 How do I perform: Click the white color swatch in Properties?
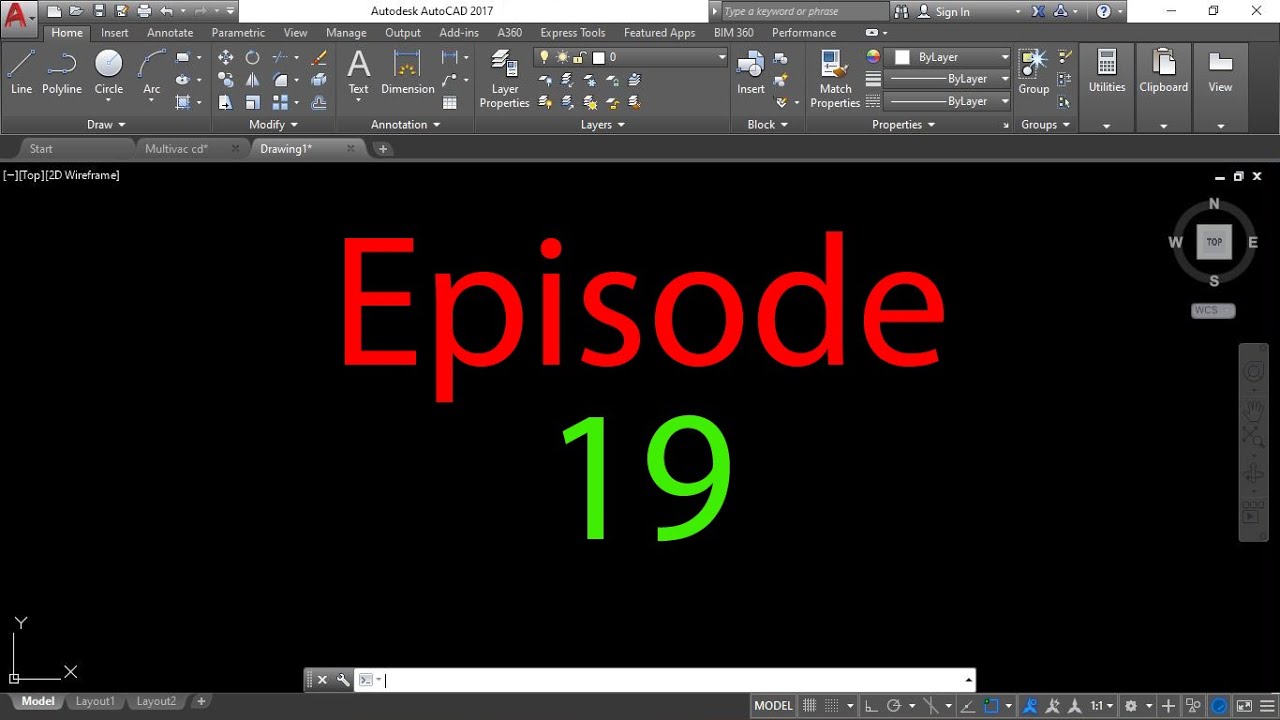[902, 57]
